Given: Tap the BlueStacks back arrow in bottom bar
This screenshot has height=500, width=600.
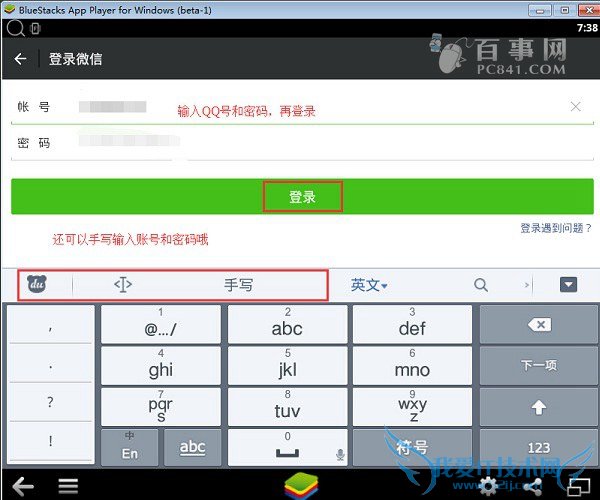Looking at the screenshot, I should point(23,486).
